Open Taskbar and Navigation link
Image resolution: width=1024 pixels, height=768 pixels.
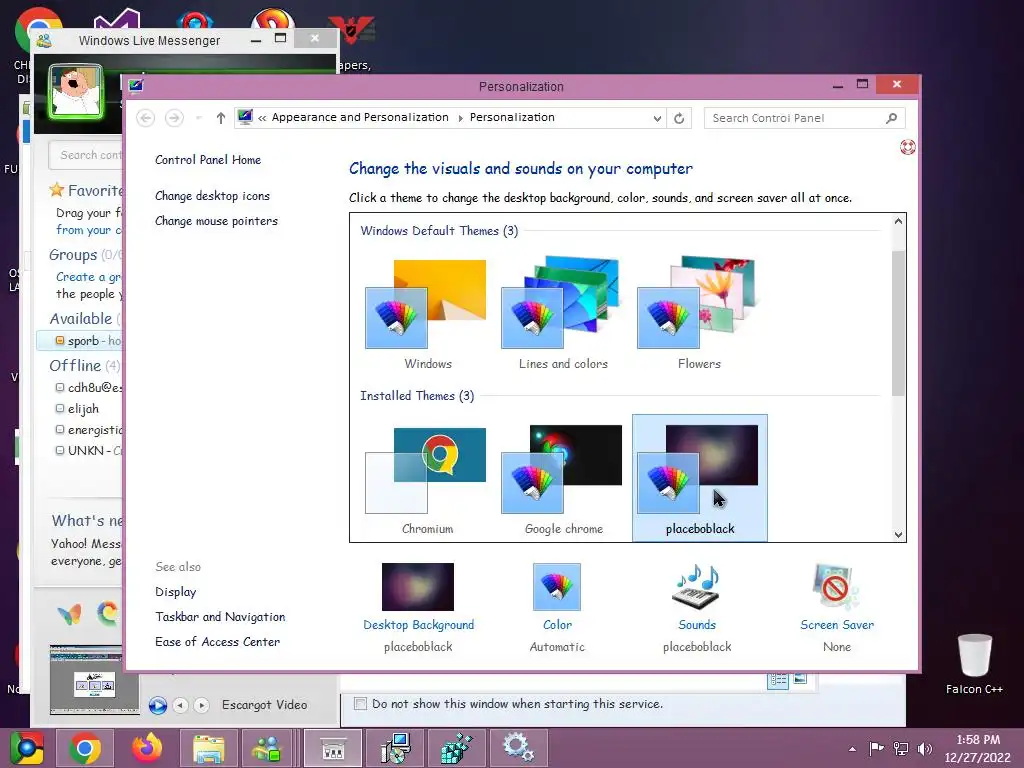coord(220,616)
